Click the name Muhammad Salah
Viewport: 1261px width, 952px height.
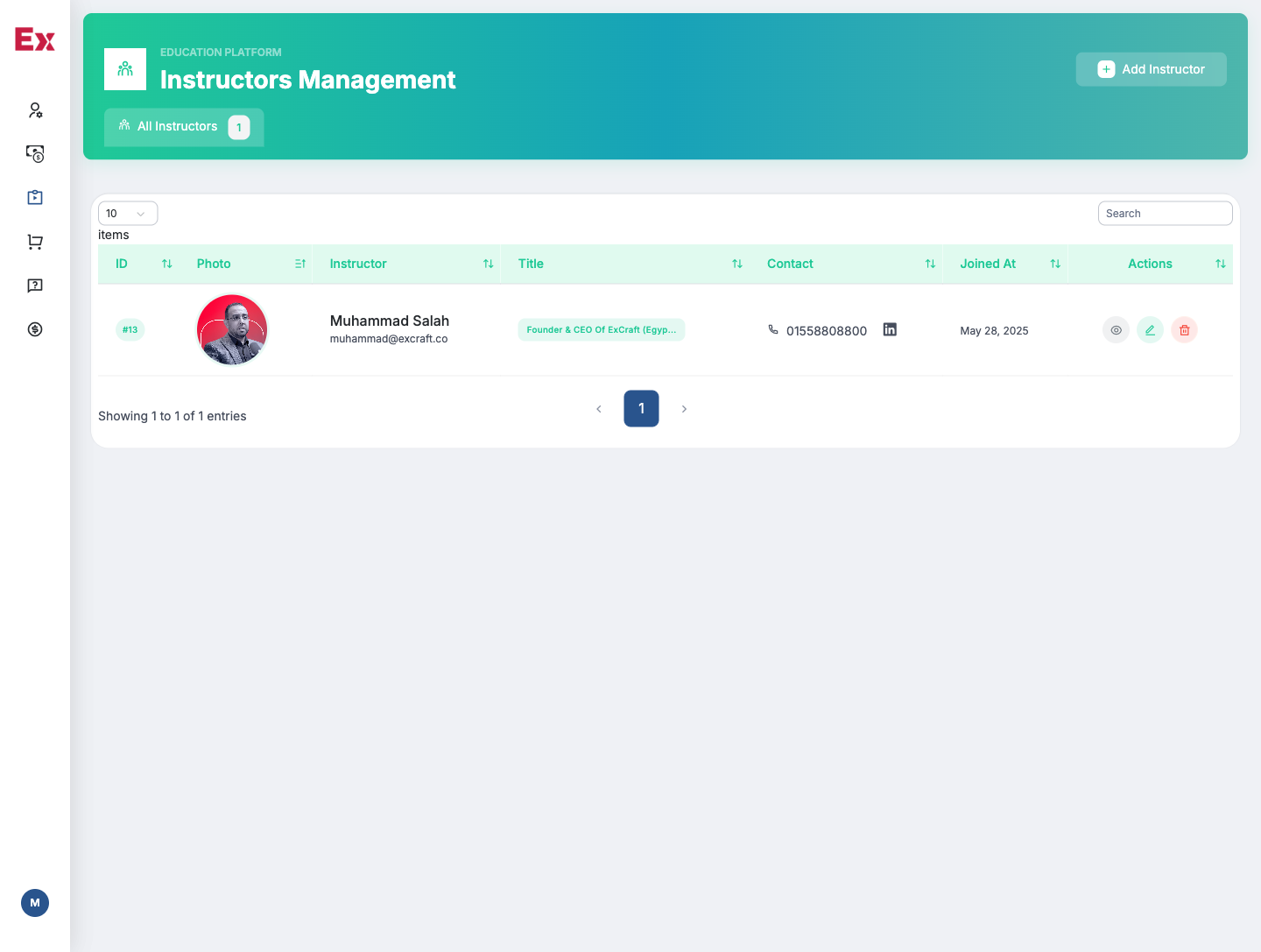[390, 321]
